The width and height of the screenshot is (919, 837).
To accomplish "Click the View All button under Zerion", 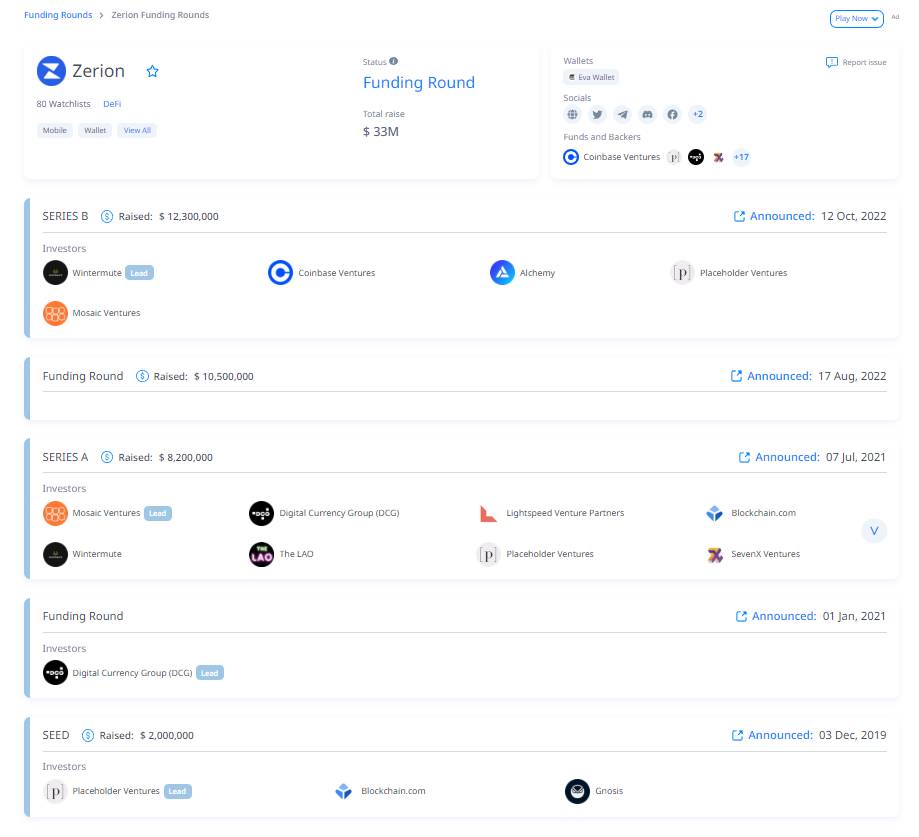I will 137,130.
